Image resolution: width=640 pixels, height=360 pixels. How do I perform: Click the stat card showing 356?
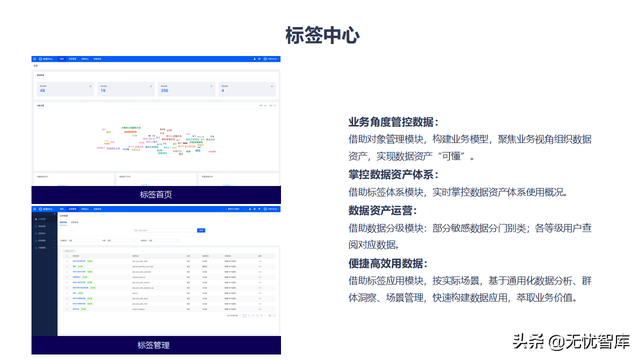click(x=186, y=89)
